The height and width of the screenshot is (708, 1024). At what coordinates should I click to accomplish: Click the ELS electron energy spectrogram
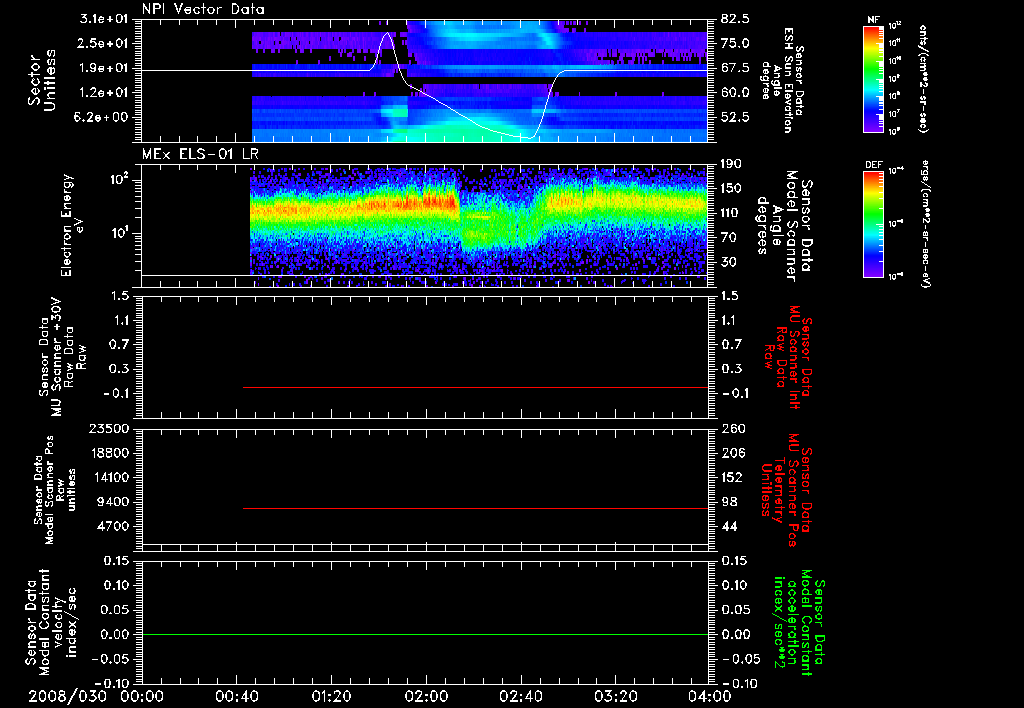click(x=479, y=226)
